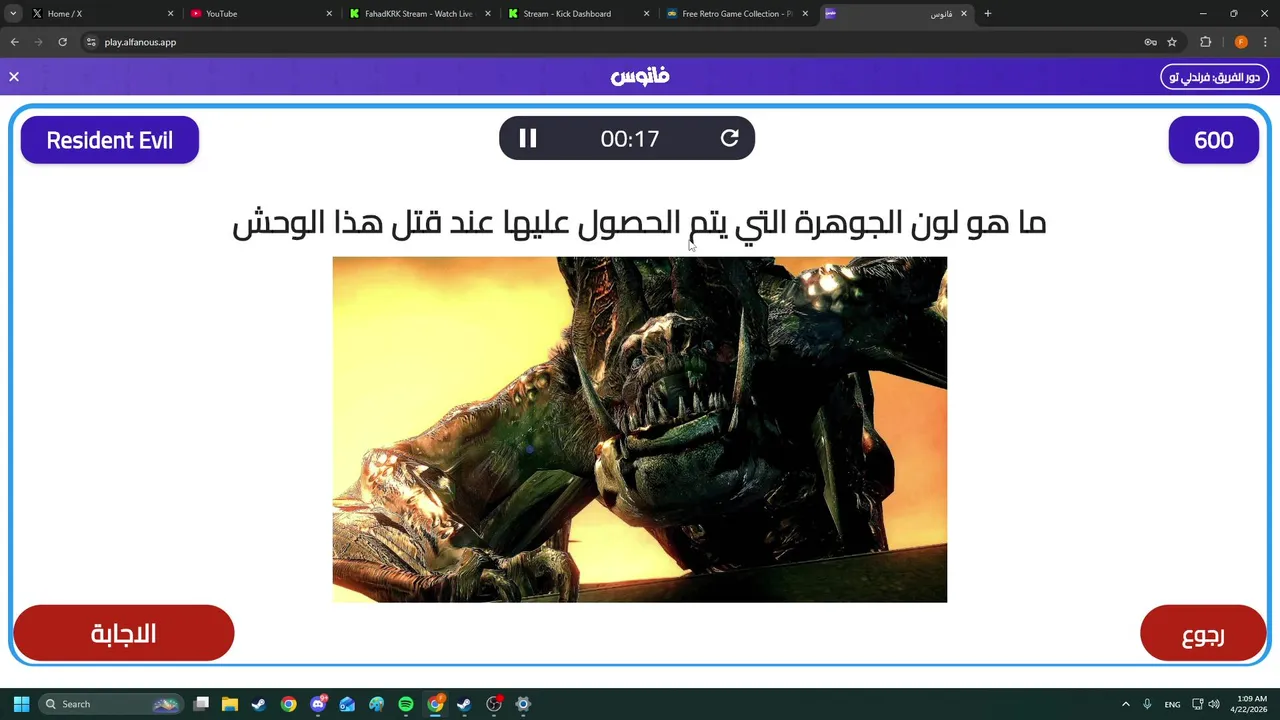Click the monster image thumbnail
The width and height of the screenshot is (1280, 720).
640,429
